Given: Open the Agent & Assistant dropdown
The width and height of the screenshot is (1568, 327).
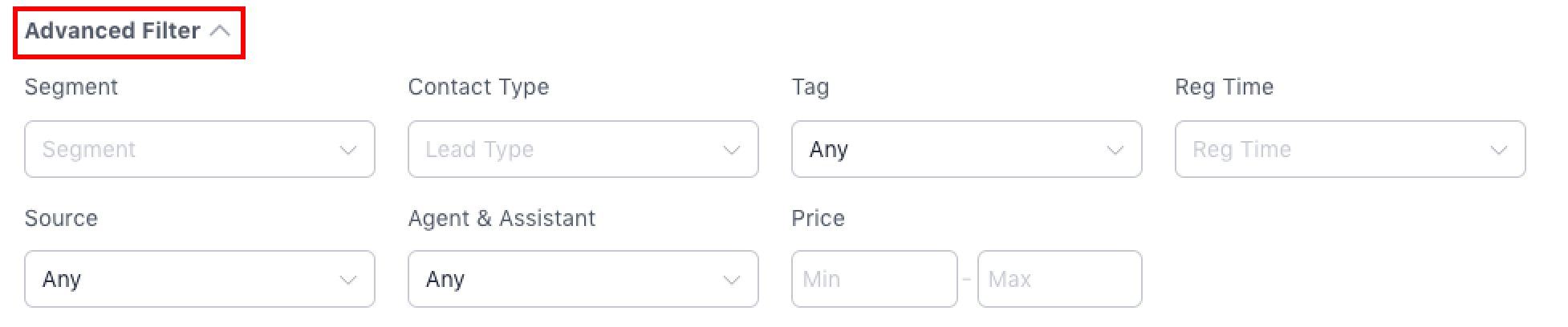Looking at the screenshot, I should coord(568,279).
